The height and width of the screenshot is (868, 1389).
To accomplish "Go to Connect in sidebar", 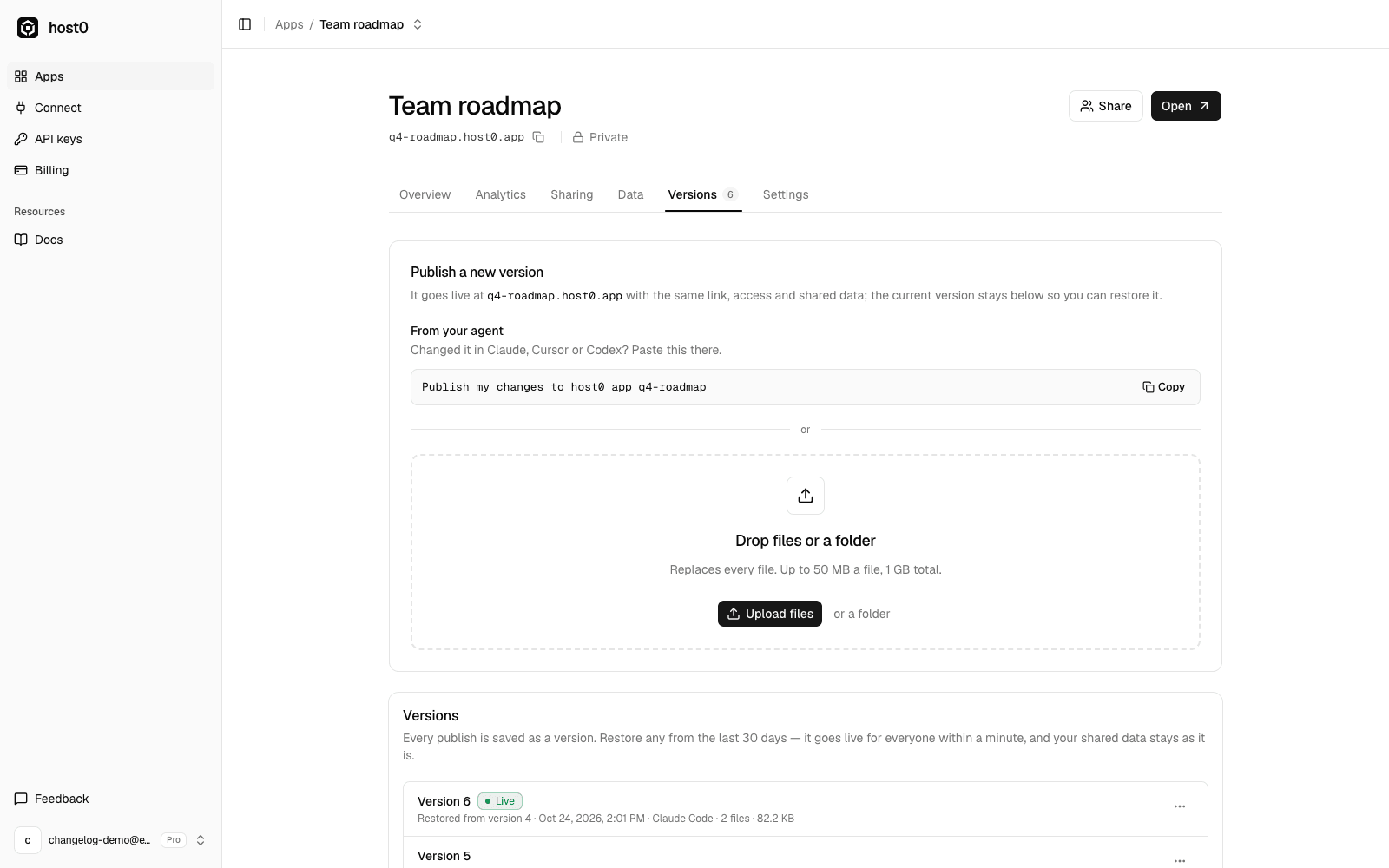I will tap(110, 108).
